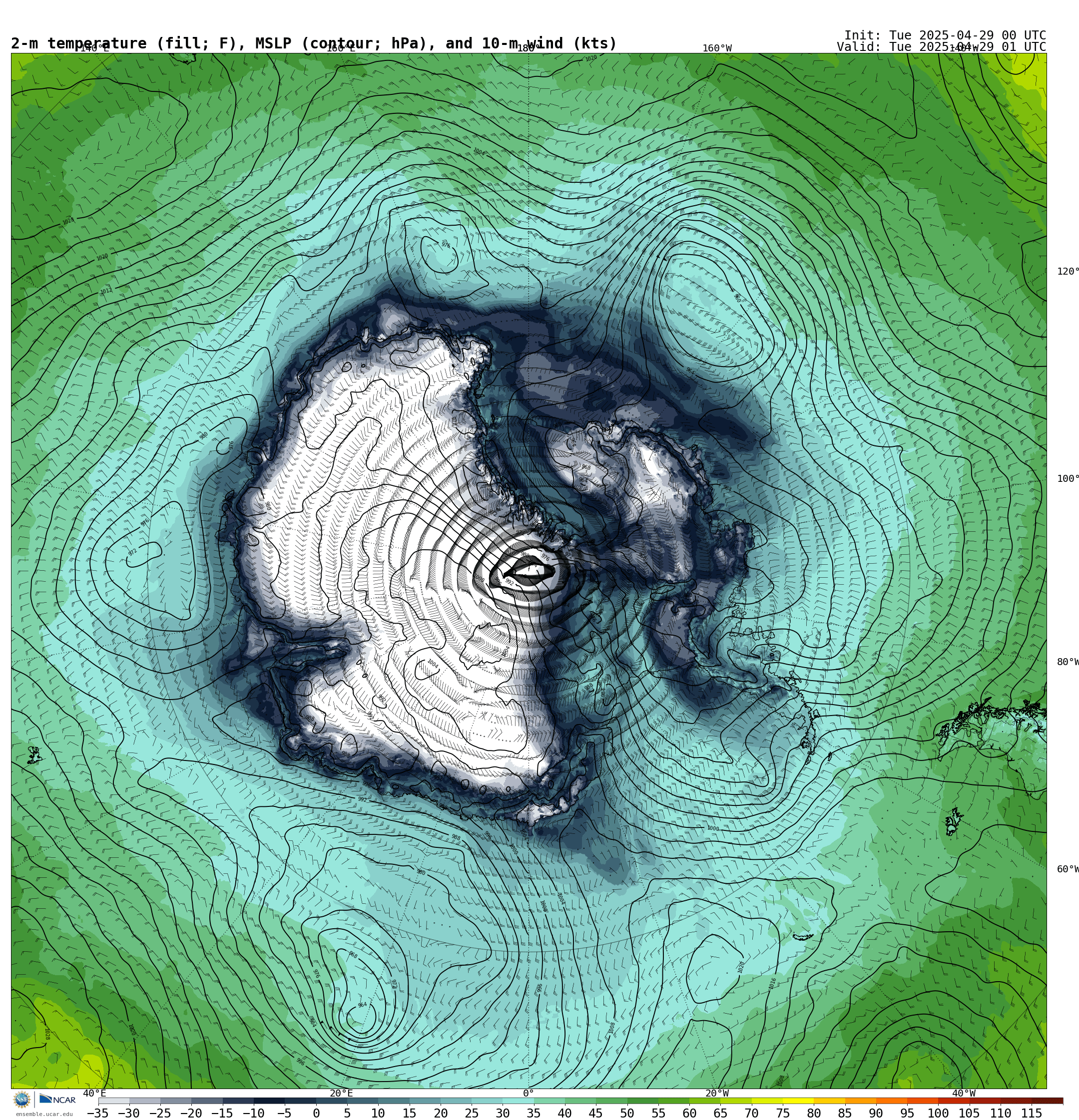Click the NSF logo emblem

(21, 1100)
